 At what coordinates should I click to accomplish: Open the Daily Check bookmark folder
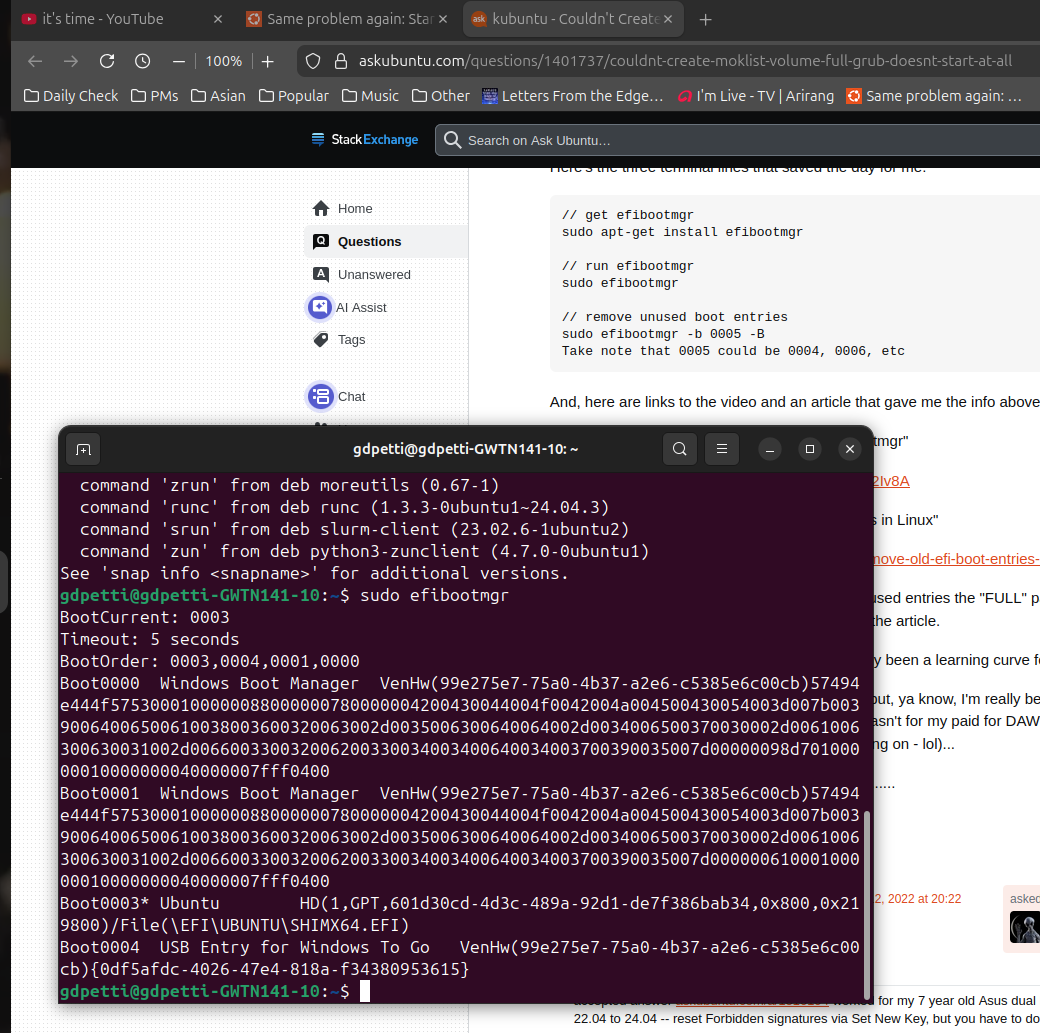[71, 96]
